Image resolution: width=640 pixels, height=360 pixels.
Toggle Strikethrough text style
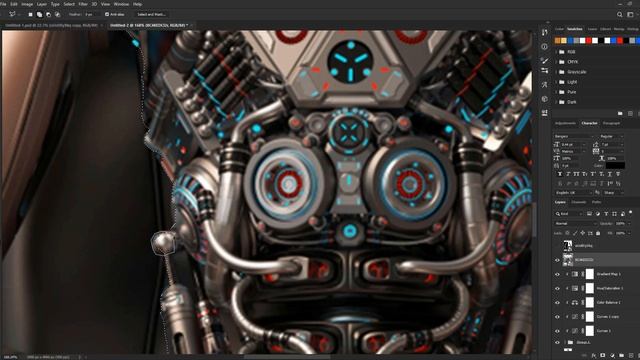point(618,174)
